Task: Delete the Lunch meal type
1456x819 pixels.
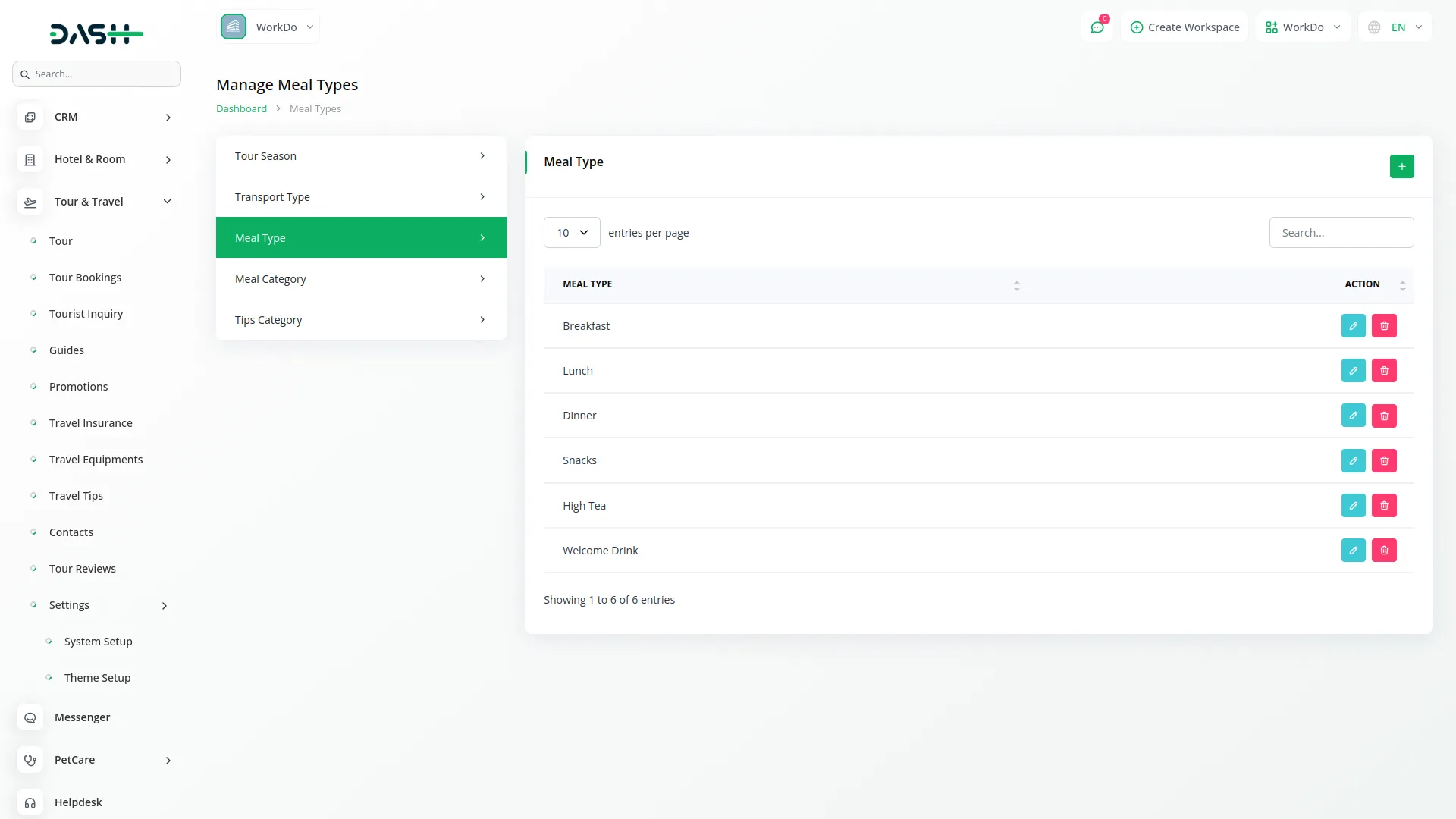Action: pos(1384,371)
